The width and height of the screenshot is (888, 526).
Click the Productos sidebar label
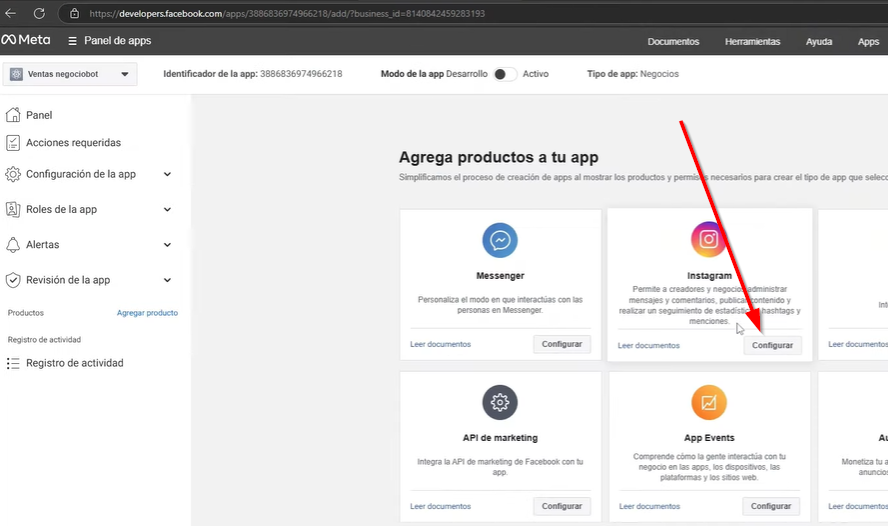click(25, 313)
